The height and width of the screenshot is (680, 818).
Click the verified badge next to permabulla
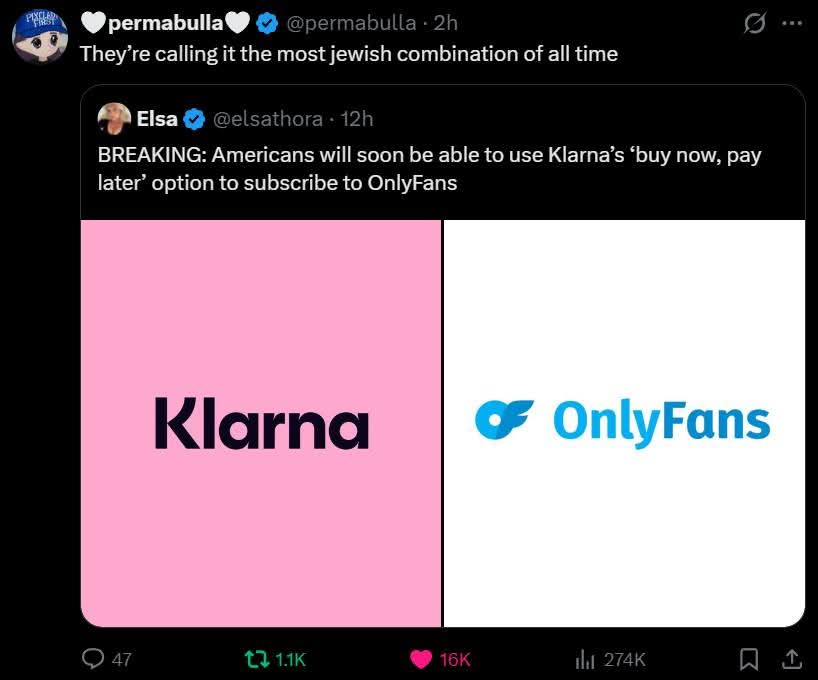267,23
